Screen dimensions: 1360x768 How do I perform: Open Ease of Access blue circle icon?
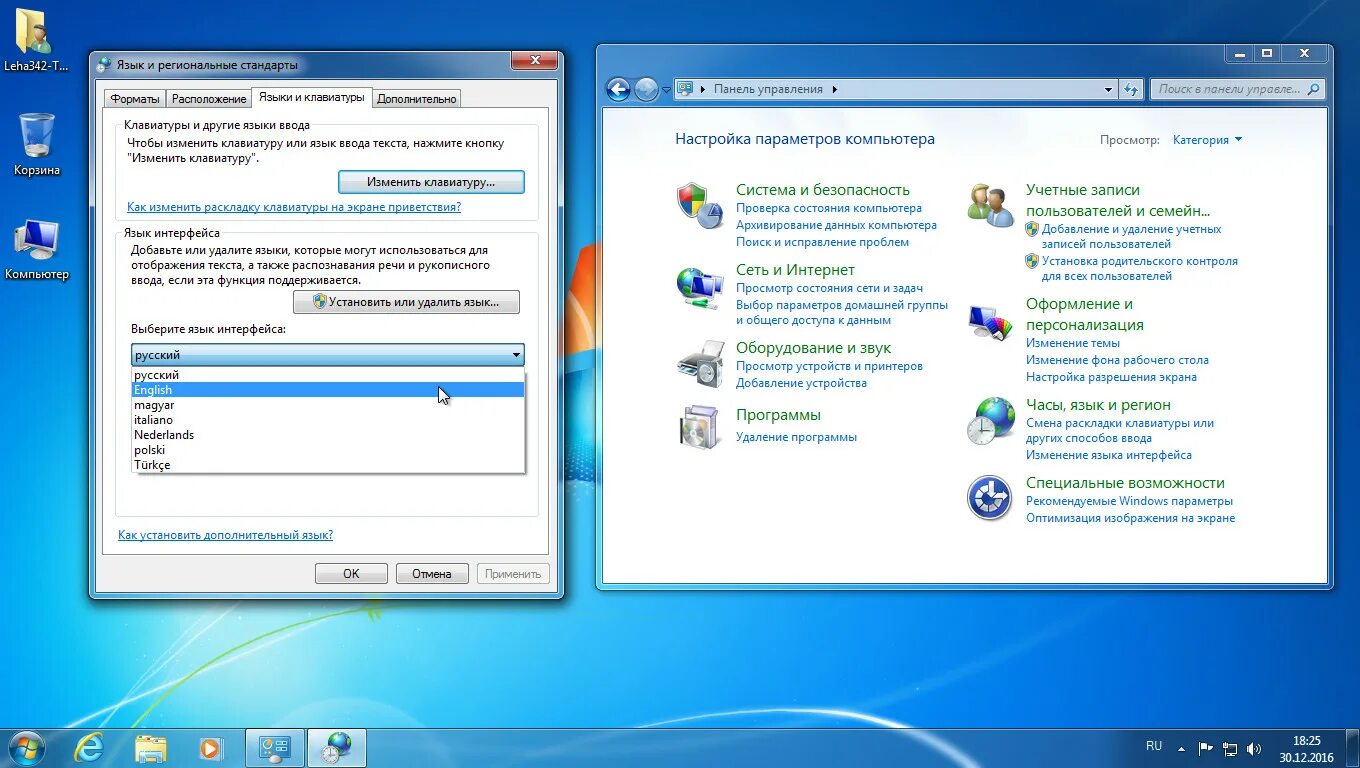[990, 498]
